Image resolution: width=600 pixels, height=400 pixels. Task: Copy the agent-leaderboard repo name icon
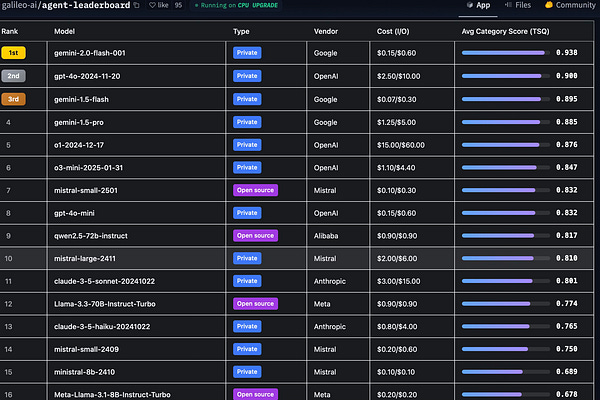[137, 5]
